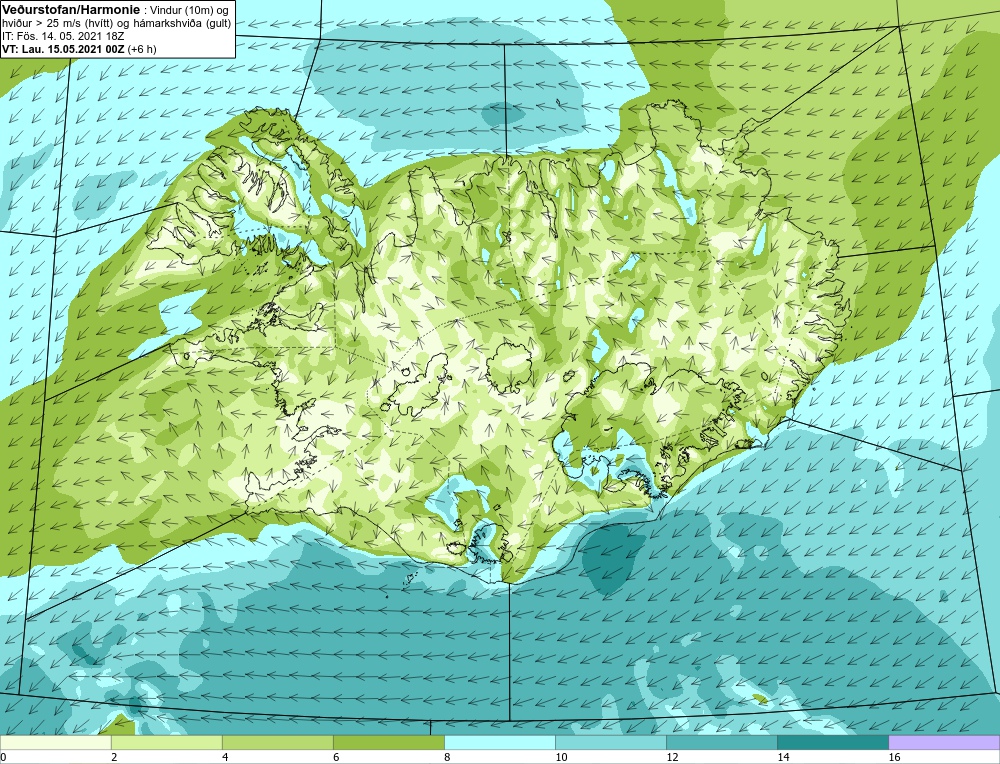Image resolution: width=1000 pixels, height=764 pixels.
Task: Click the 'IT: Fös. 14. 05. 2021 18Z' text
Action: pos(63,36)
